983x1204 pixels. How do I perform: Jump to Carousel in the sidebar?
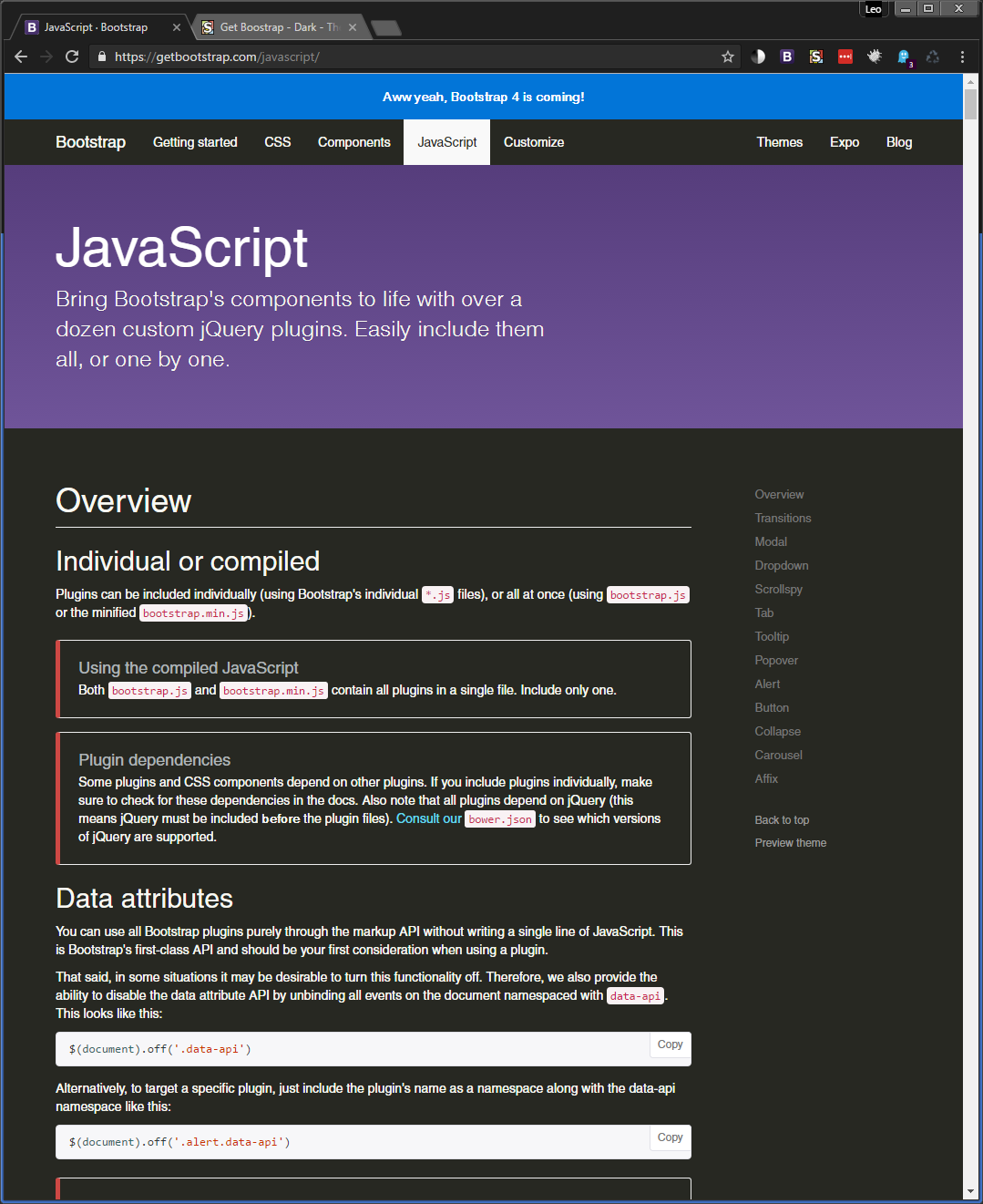point(779,755)
